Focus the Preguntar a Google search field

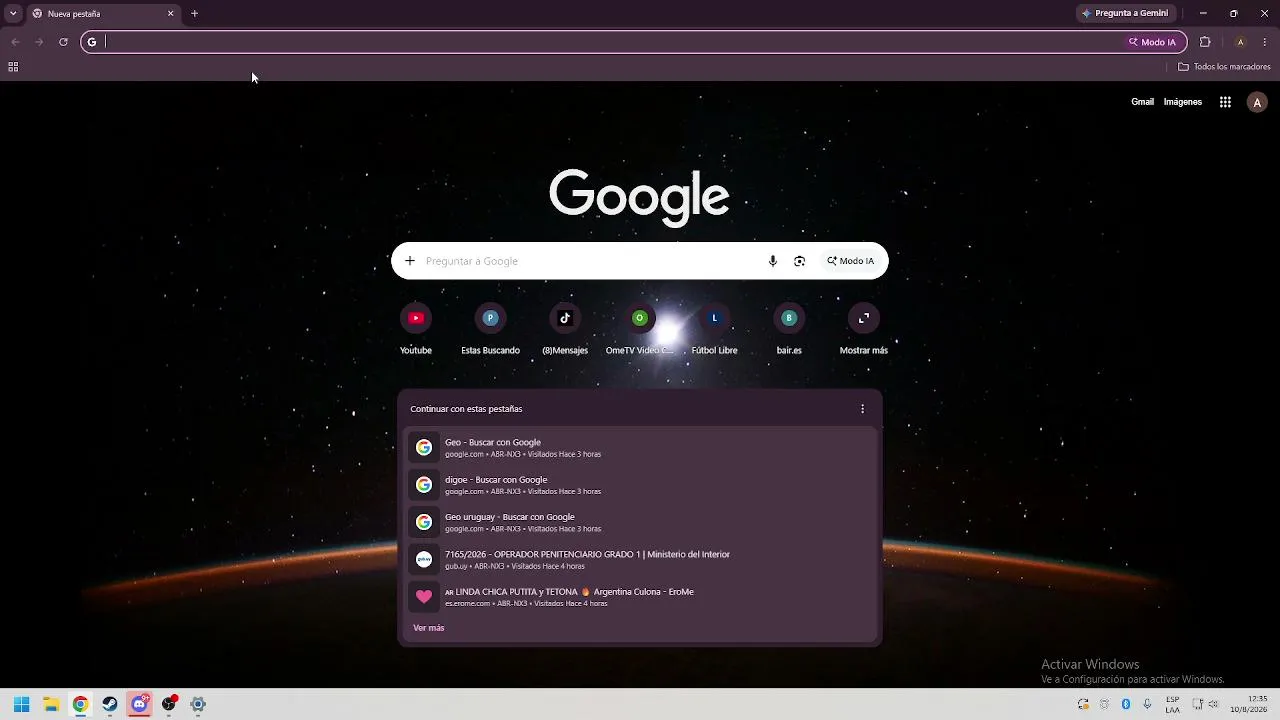pyautogui.click(x=592, y=261)
